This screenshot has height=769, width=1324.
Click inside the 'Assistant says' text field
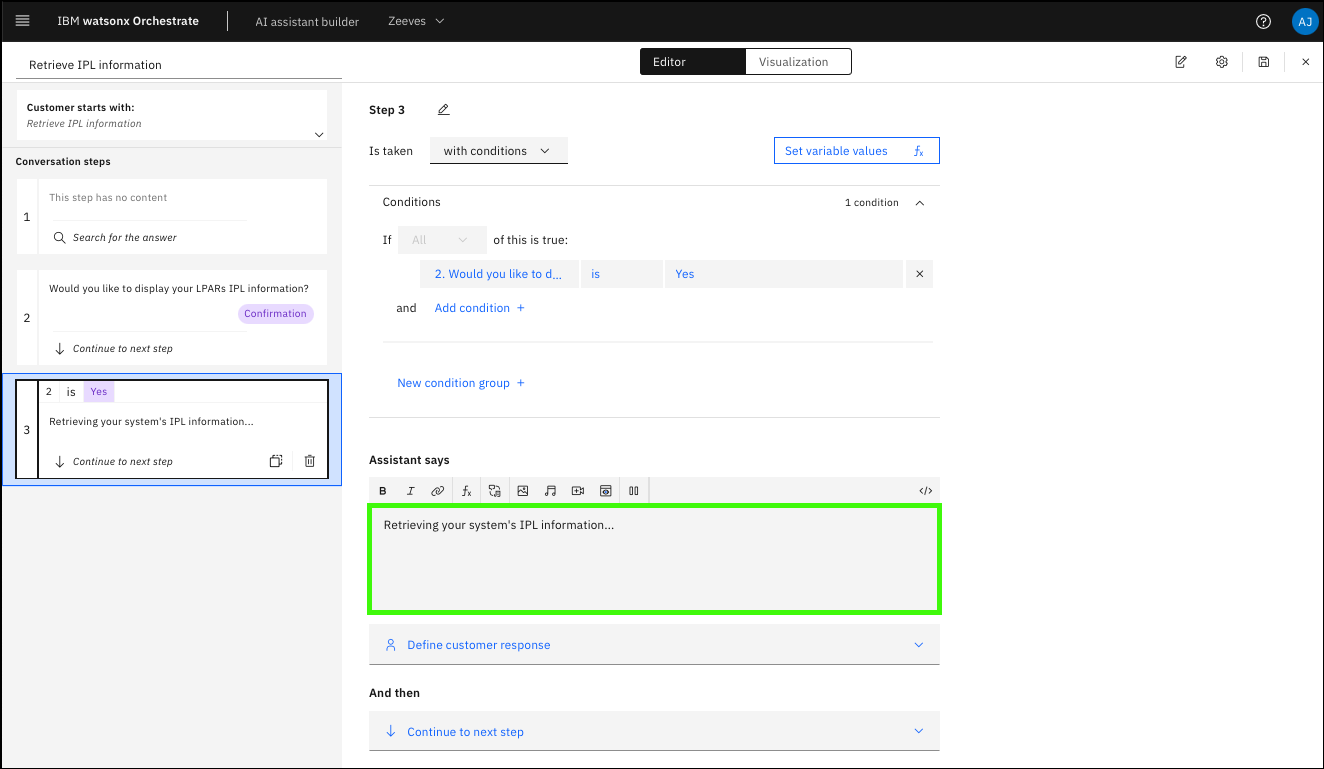(x=654, y=559)
